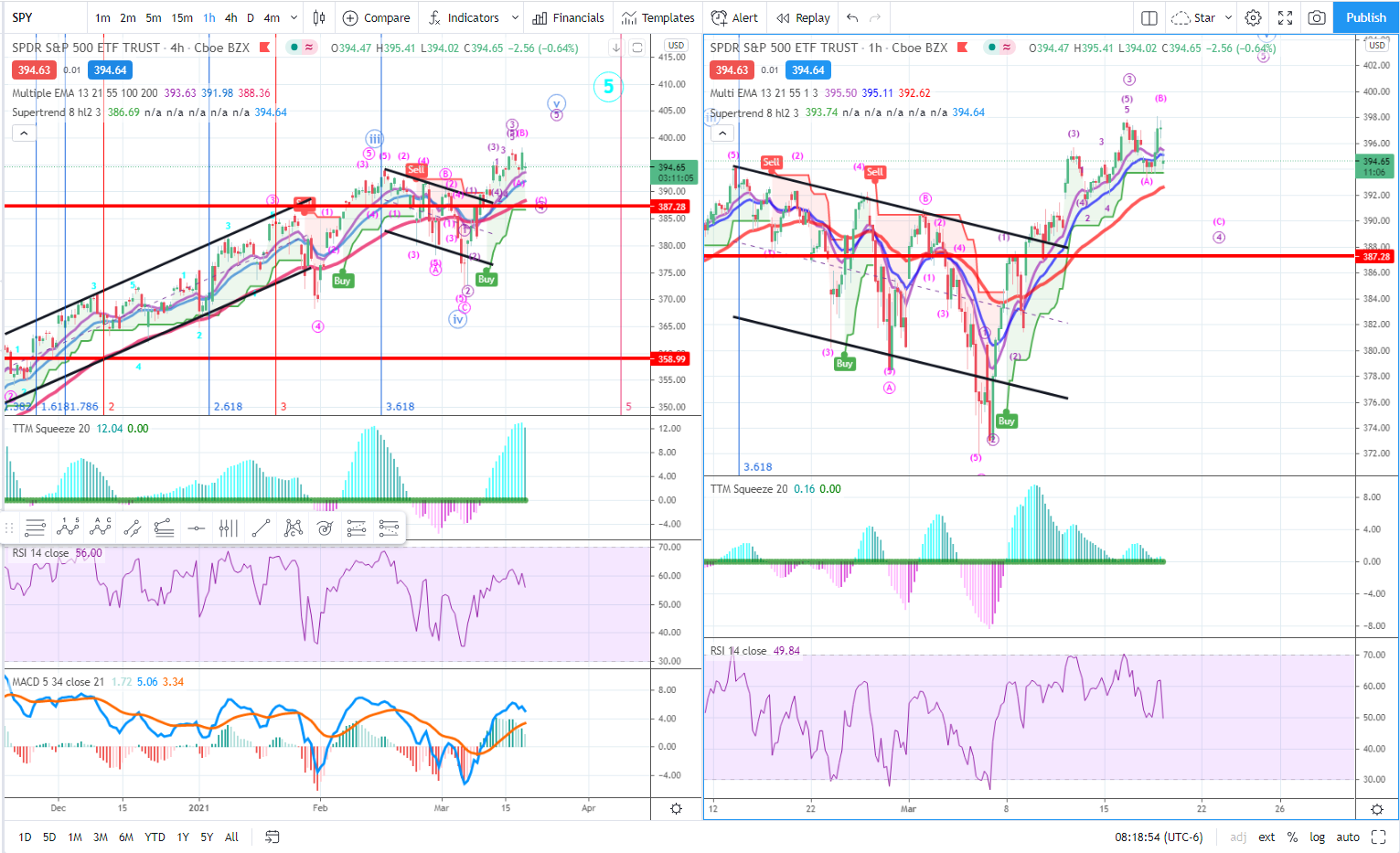Select Elliott impulse wave 12345 tool
The image size is (1400, 853).
(68, 528)
